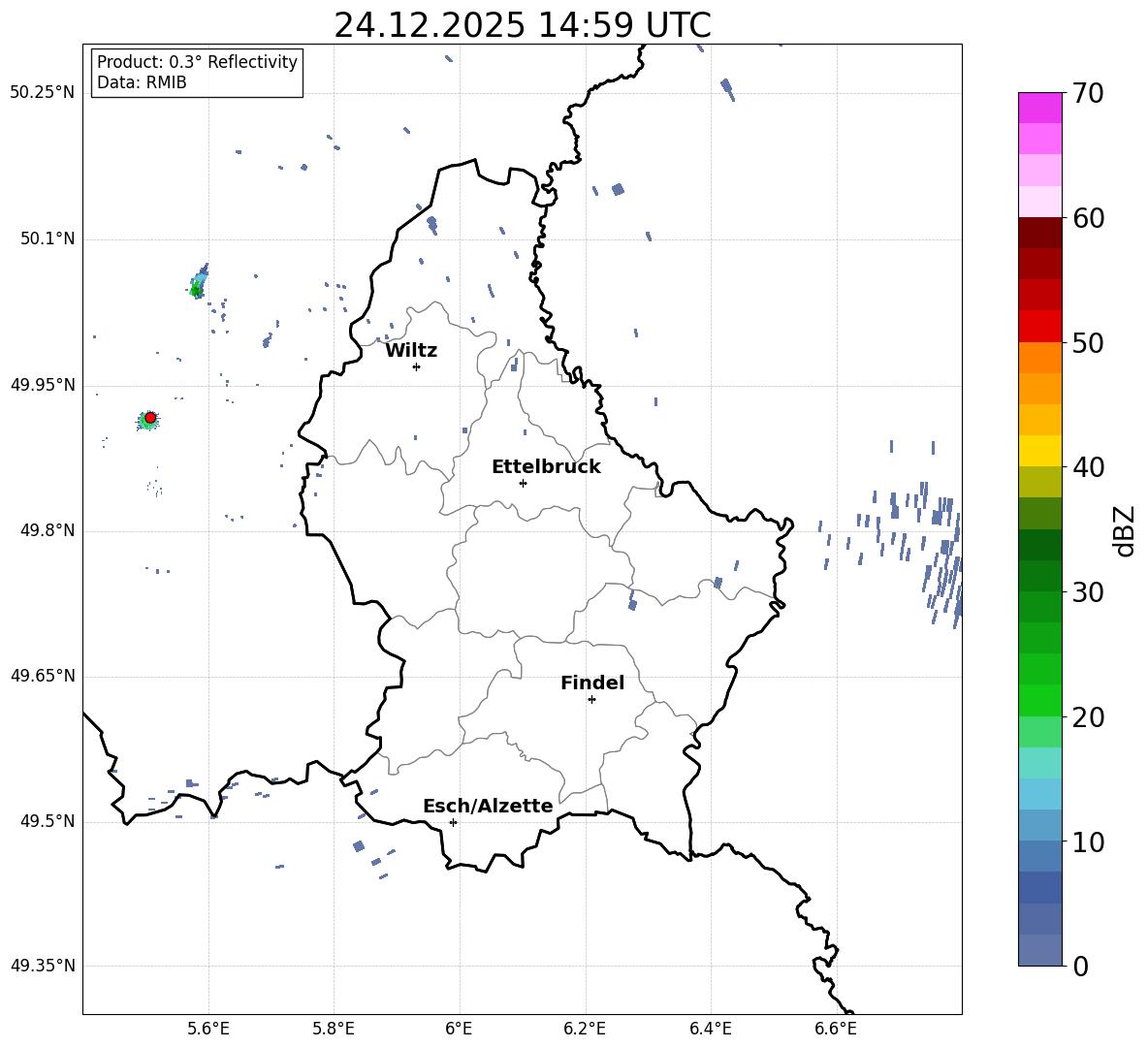This screenshot has height=1048, width=1148.
Task: Click the Wiltz station cross marker
Action: 416,366
